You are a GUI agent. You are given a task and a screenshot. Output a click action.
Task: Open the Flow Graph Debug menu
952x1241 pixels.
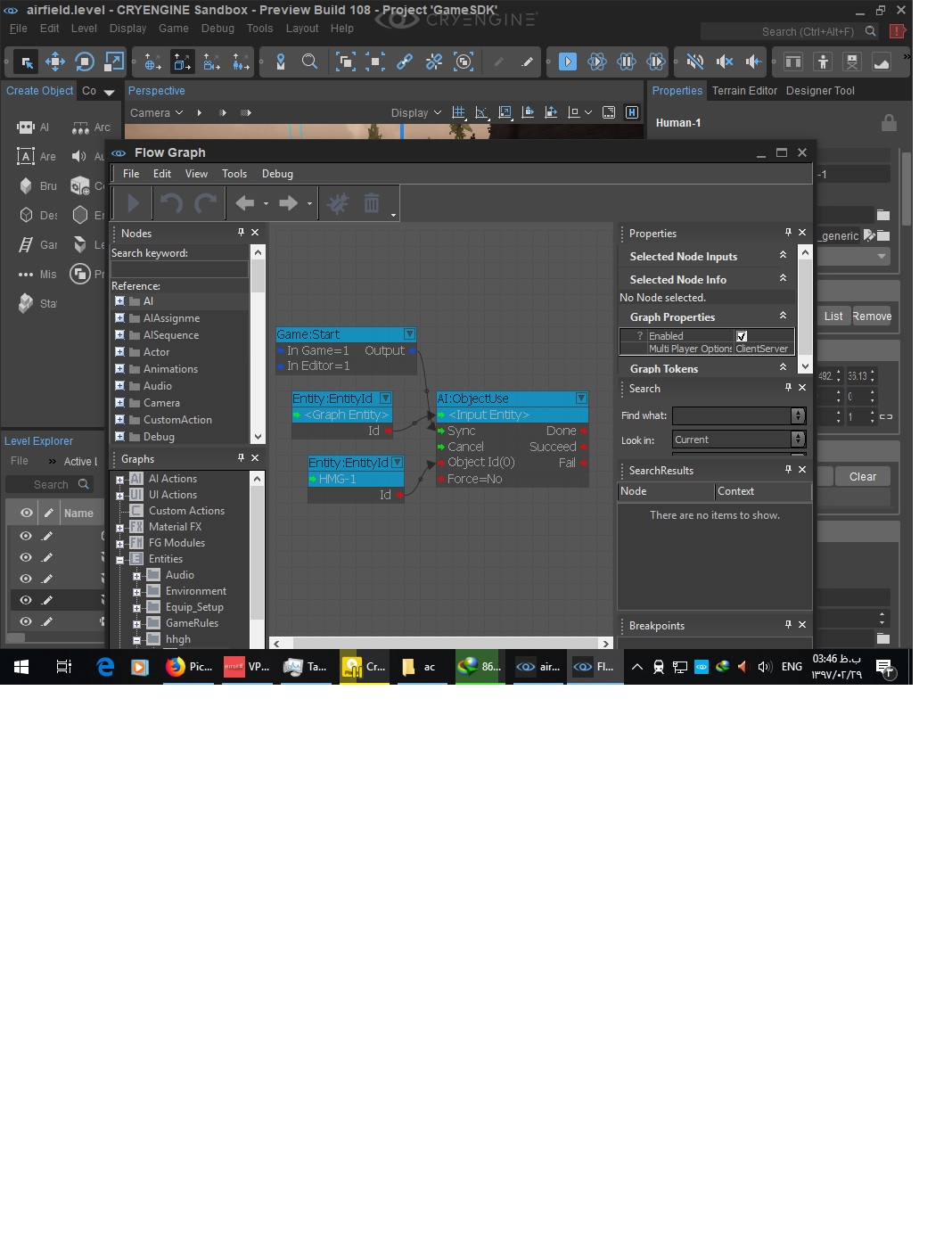[x=277, y=174]
